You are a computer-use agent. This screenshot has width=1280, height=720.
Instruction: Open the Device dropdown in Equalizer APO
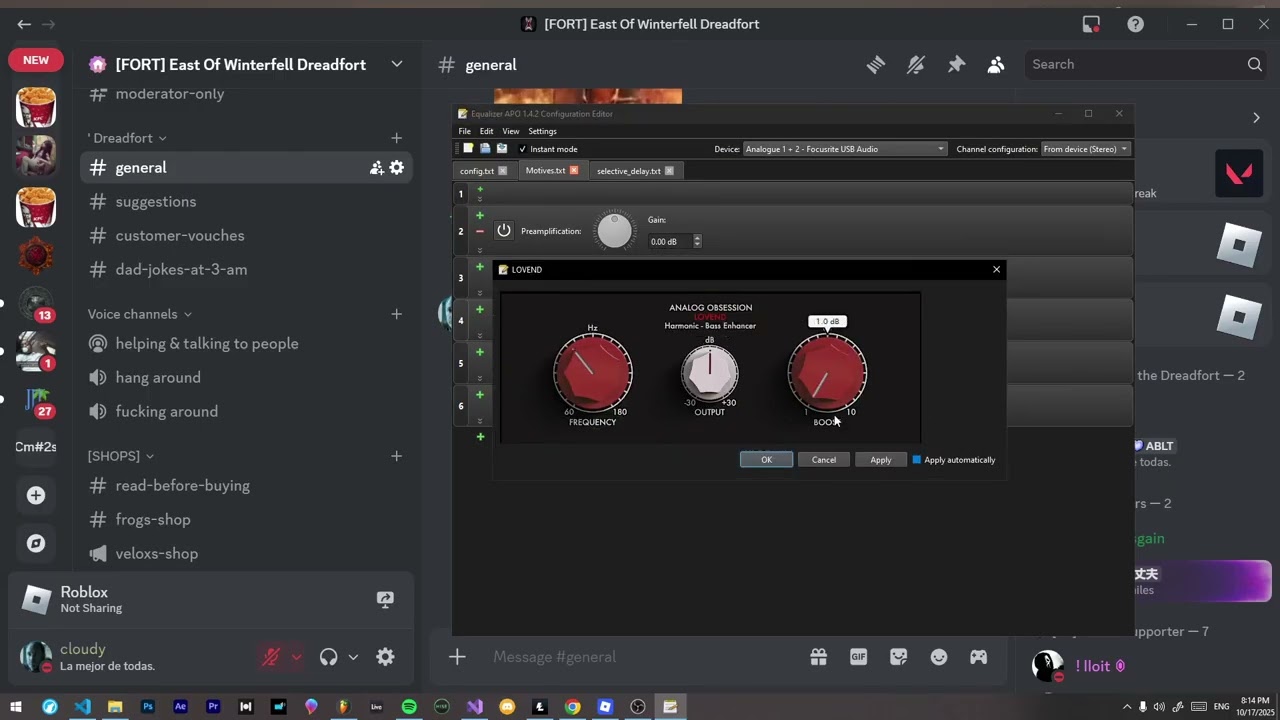pos(845,149)
